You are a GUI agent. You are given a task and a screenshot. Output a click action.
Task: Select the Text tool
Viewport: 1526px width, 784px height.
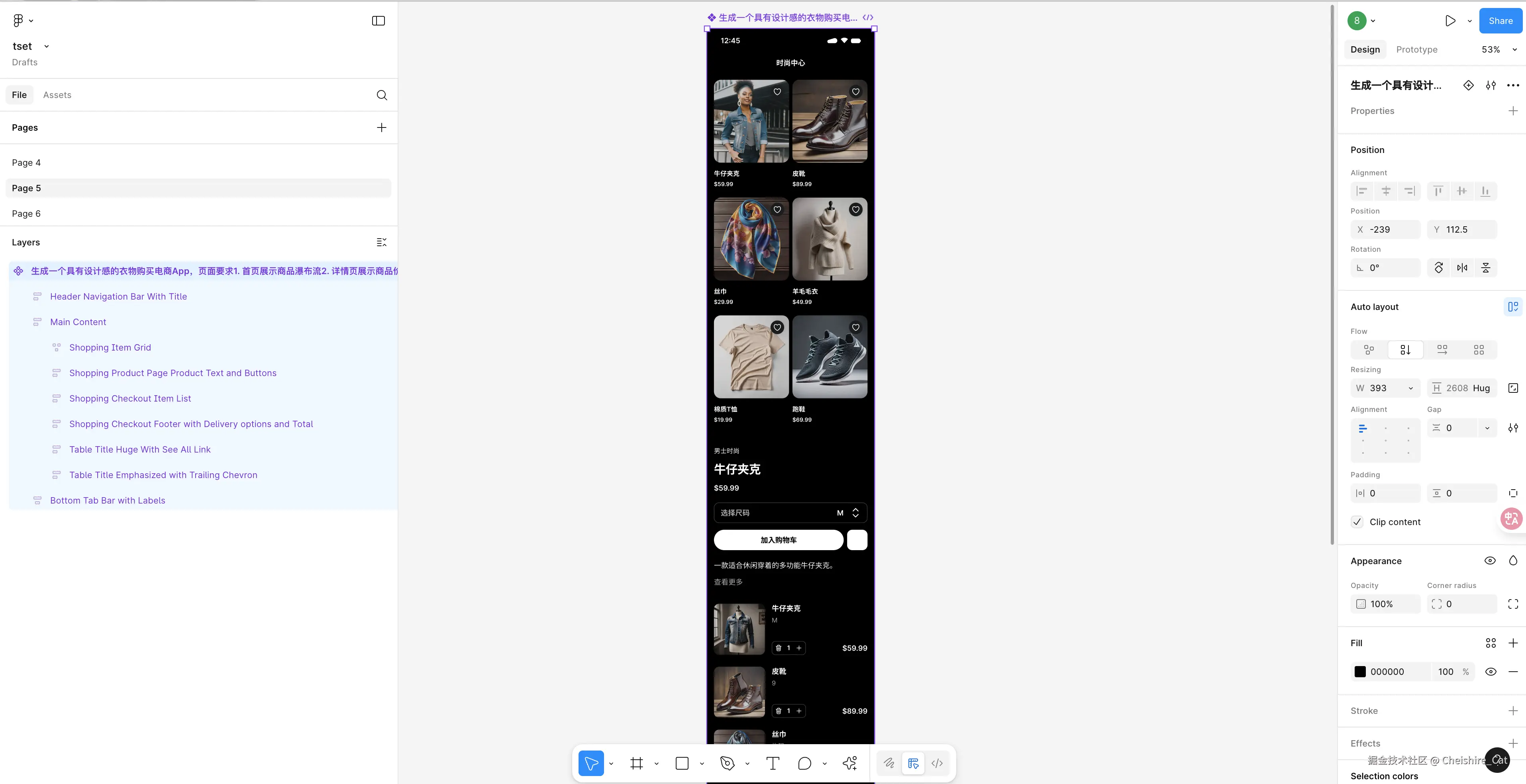tap(773, 763)
